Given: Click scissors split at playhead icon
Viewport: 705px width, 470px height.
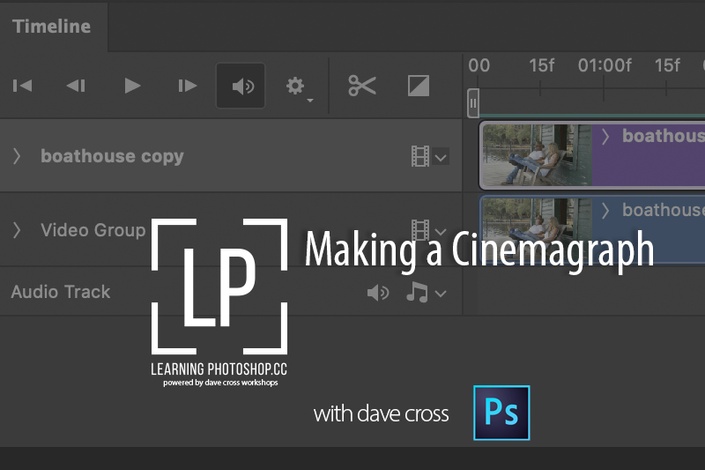Looking at the screenshot, I should coord(362,85).
